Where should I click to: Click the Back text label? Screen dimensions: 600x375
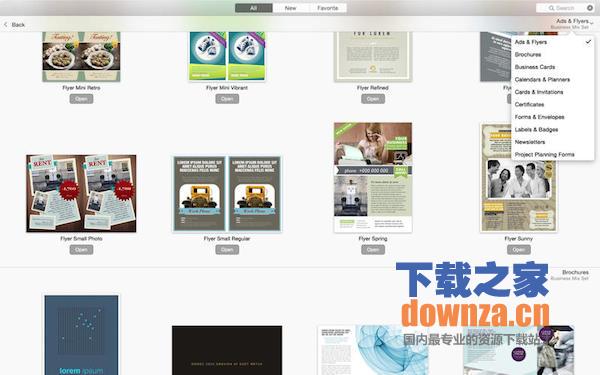pos(18,24)
